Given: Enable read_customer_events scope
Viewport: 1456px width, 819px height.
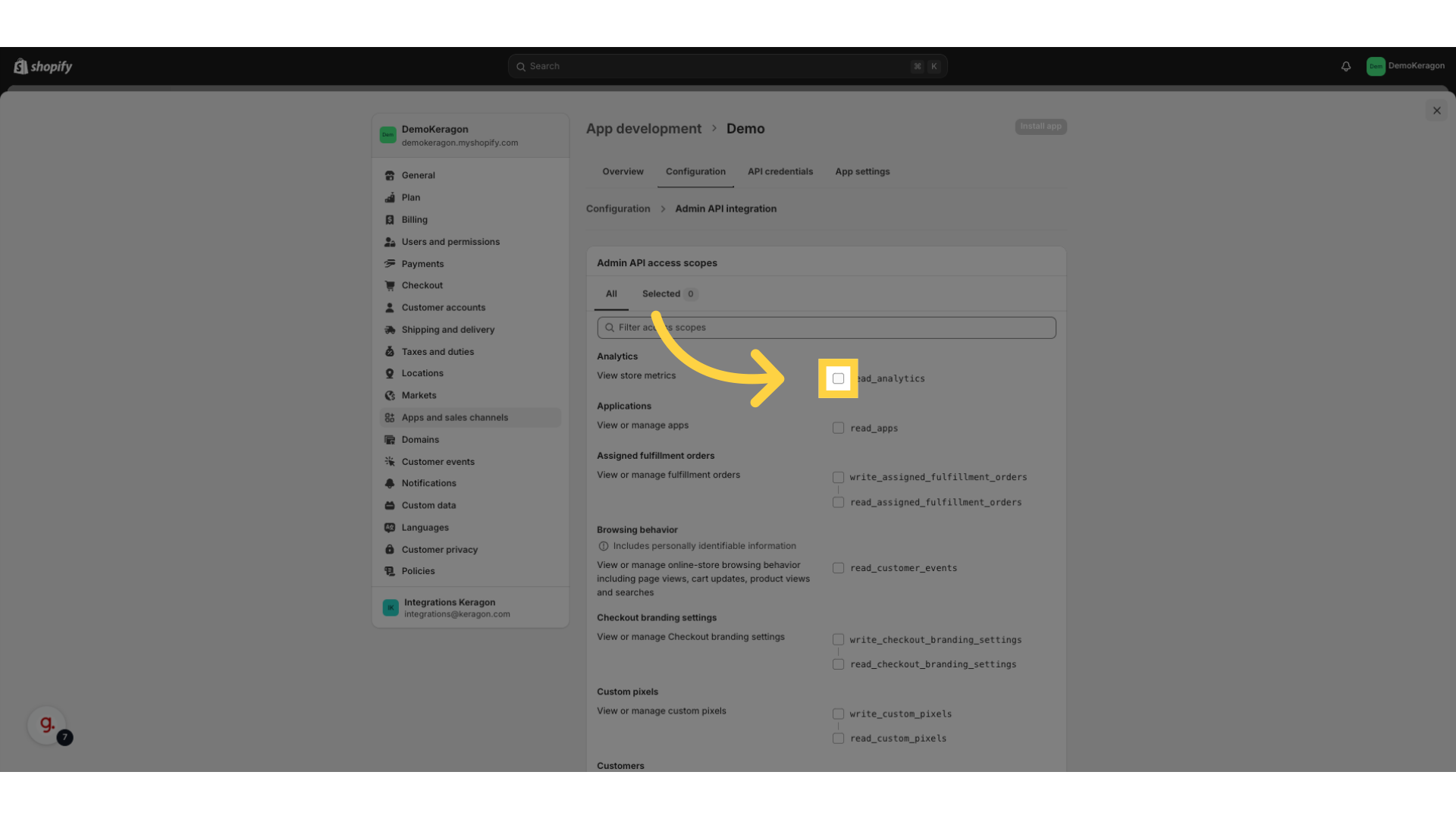Looking at the screenshot, I should click(838, 568).
